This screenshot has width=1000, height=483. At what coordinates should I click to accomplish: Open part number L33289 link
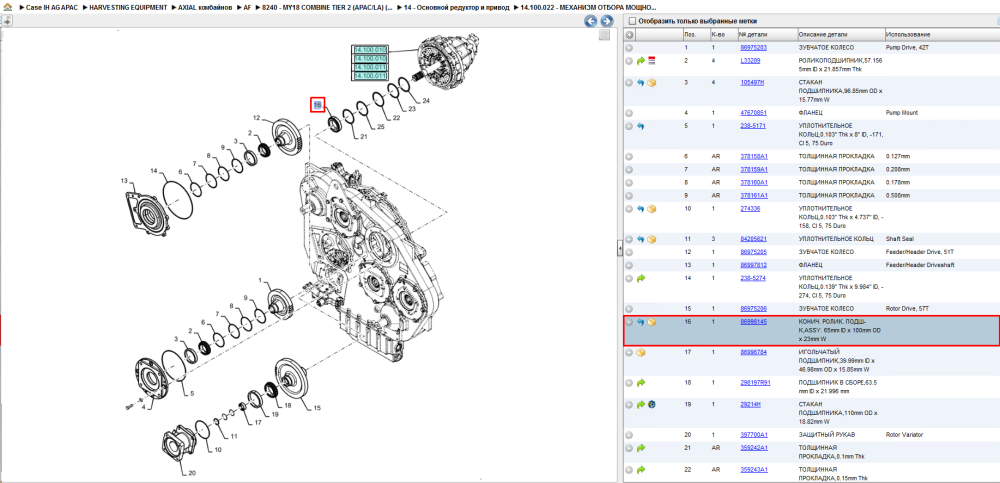(750, 61)
